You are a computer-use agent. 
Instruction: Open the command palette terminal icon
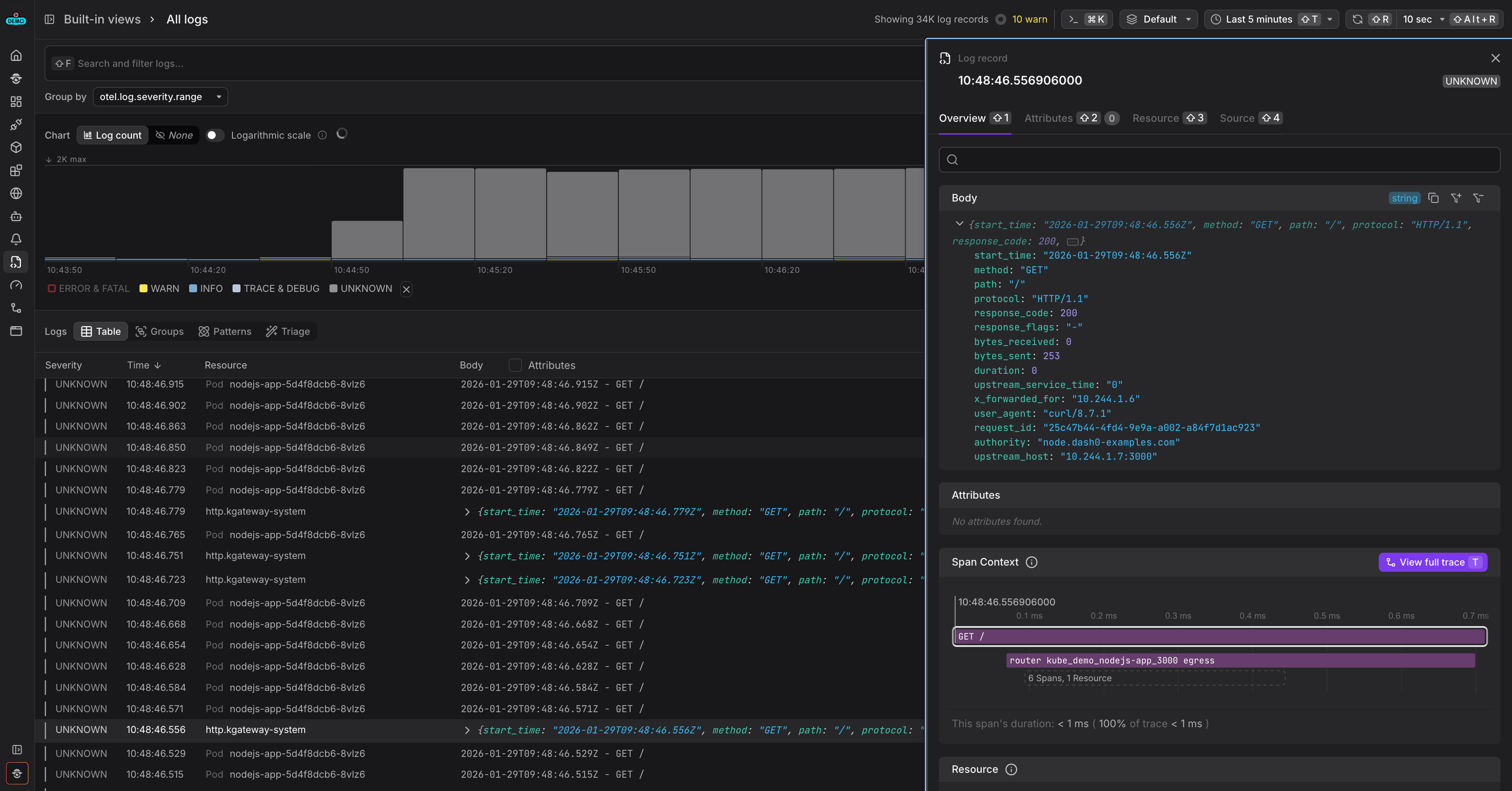click(1074, 19)
